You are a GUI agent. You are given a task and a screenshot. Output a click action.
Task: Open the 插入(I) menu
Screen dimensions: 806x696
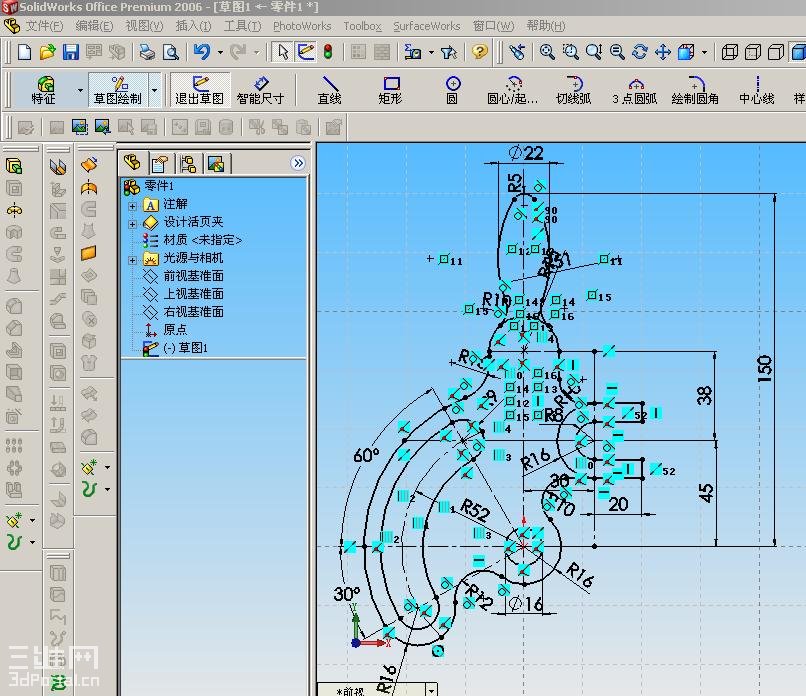(193, 26)
